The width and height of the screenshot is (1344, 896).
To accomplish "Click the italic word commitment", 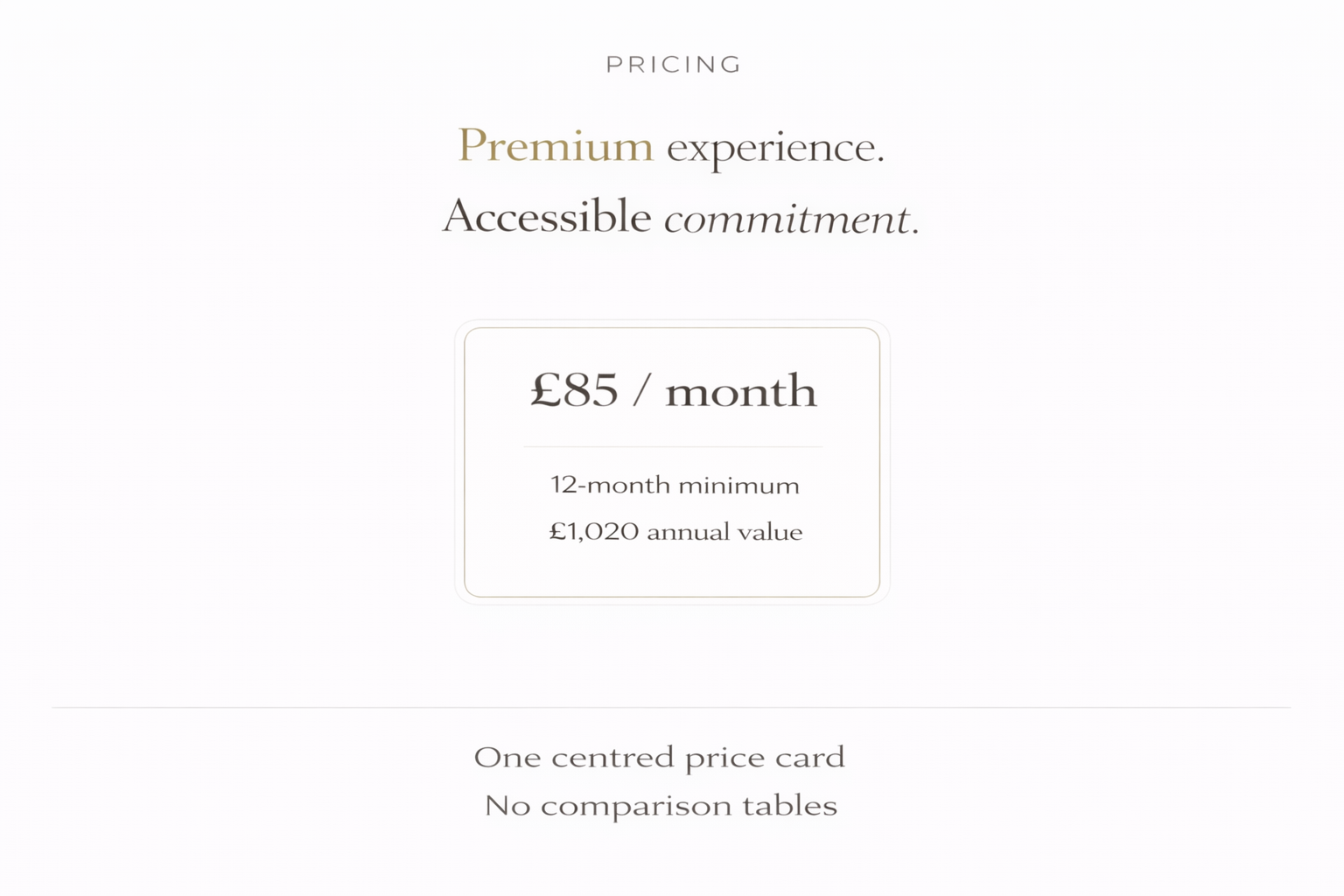I will (787, 218).
